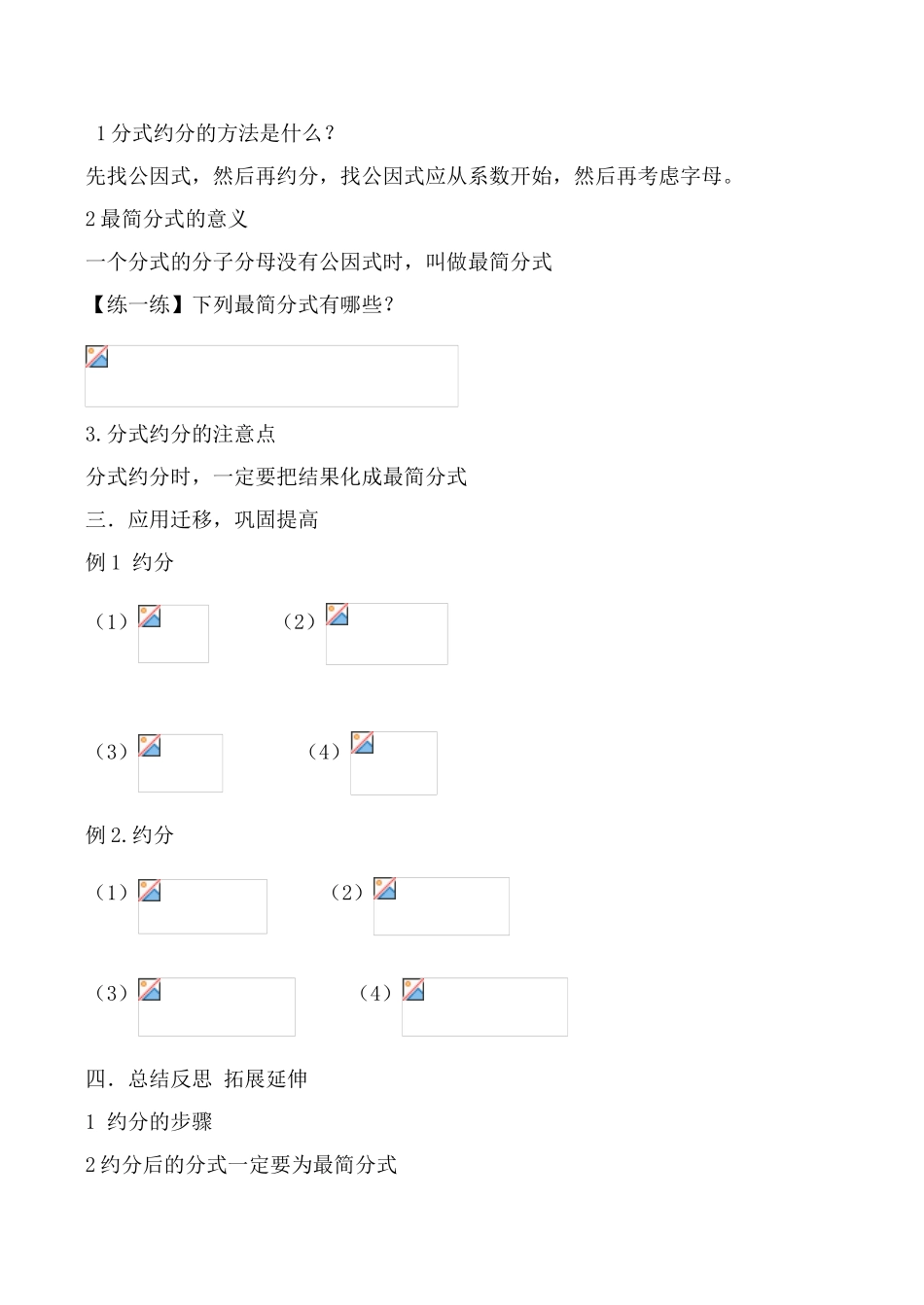Click the line 2最简分式的意义
Screen dimensions: 924x1305
[166, 219]
